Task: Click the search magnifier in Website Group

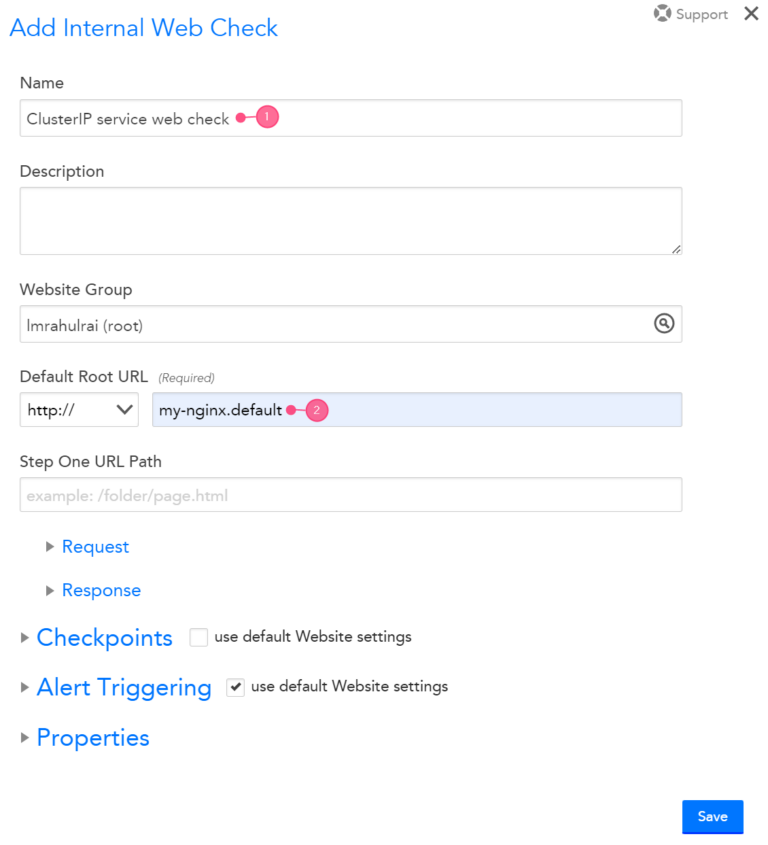Action: pyautogui.click(x=664, y=324)
